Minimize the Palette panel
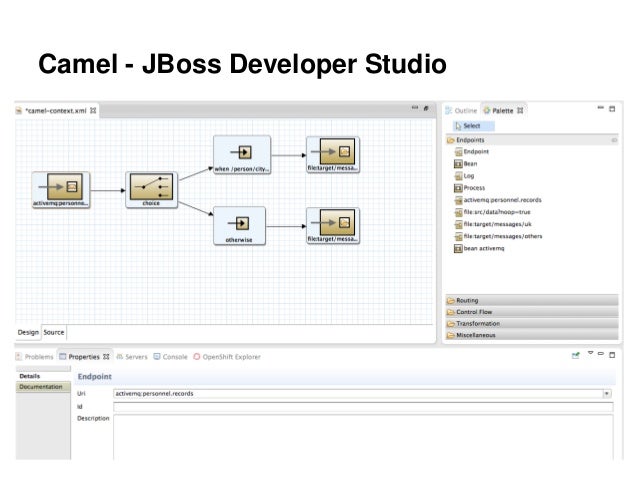Viewport: 638px width, 479px height. click(x=601, y=108)
